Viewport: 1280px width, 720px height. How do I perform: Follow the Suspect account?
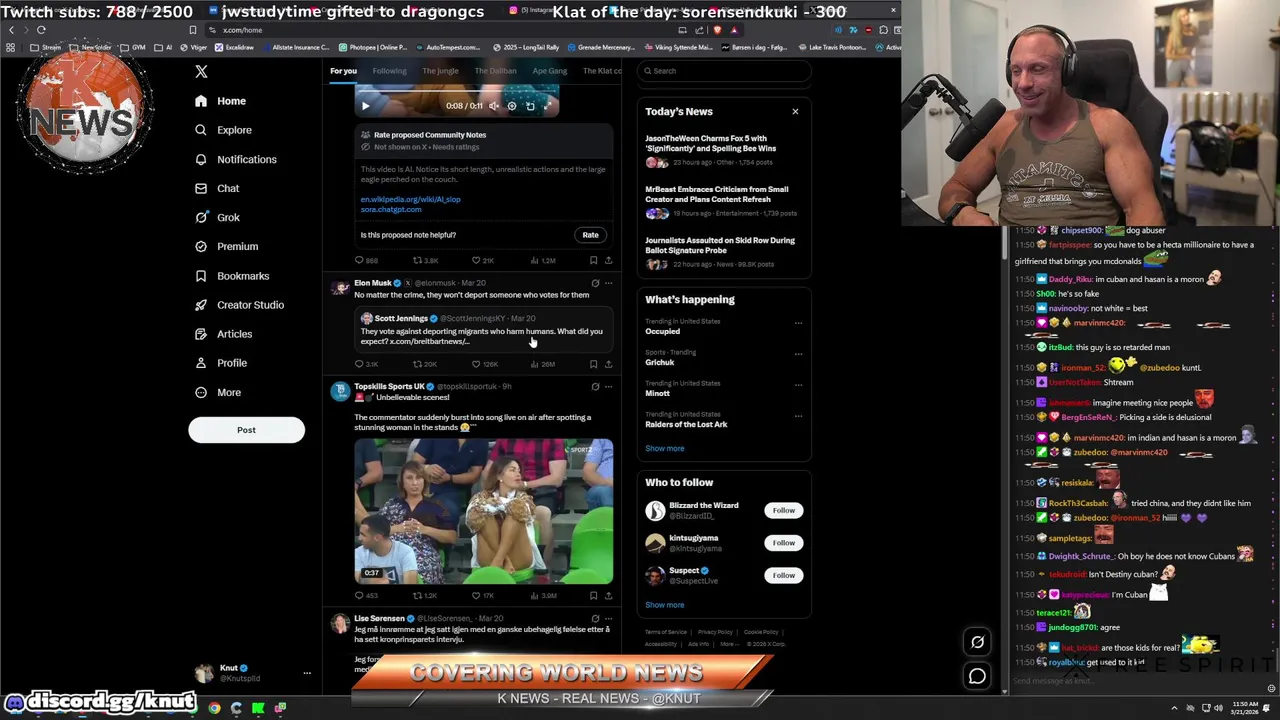point(783,575)
